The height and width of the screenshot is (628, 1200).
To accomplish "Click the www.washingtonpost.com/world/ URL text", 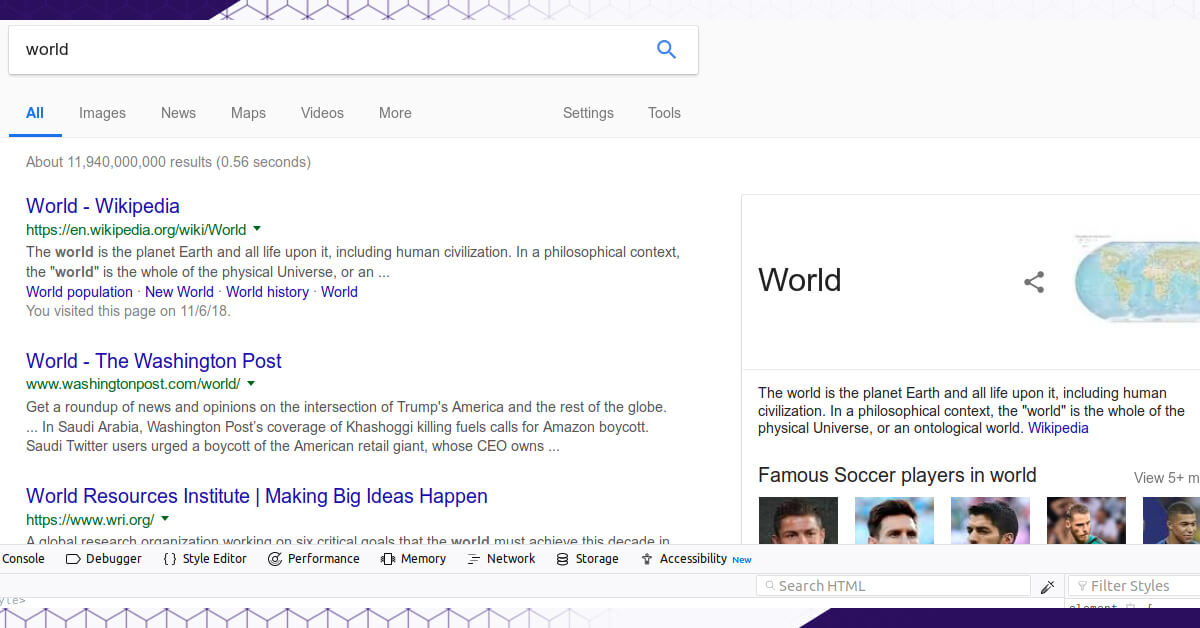I will point(133,384).
